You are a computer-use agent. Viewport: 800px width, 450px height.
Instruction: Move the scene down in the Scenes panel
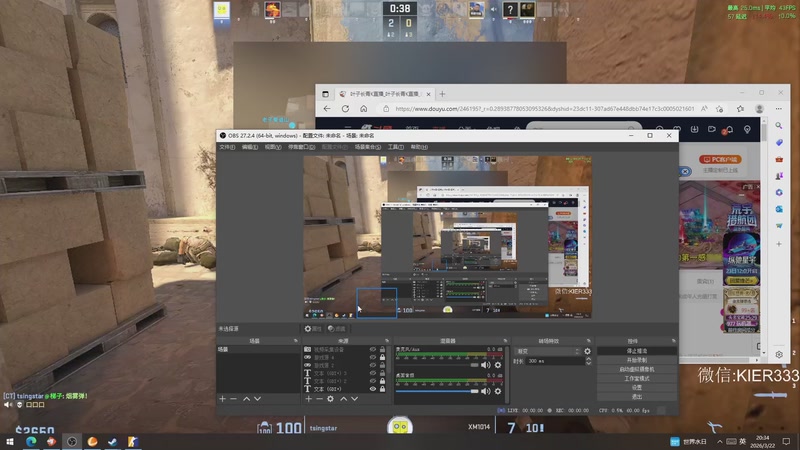coord(258,398)
